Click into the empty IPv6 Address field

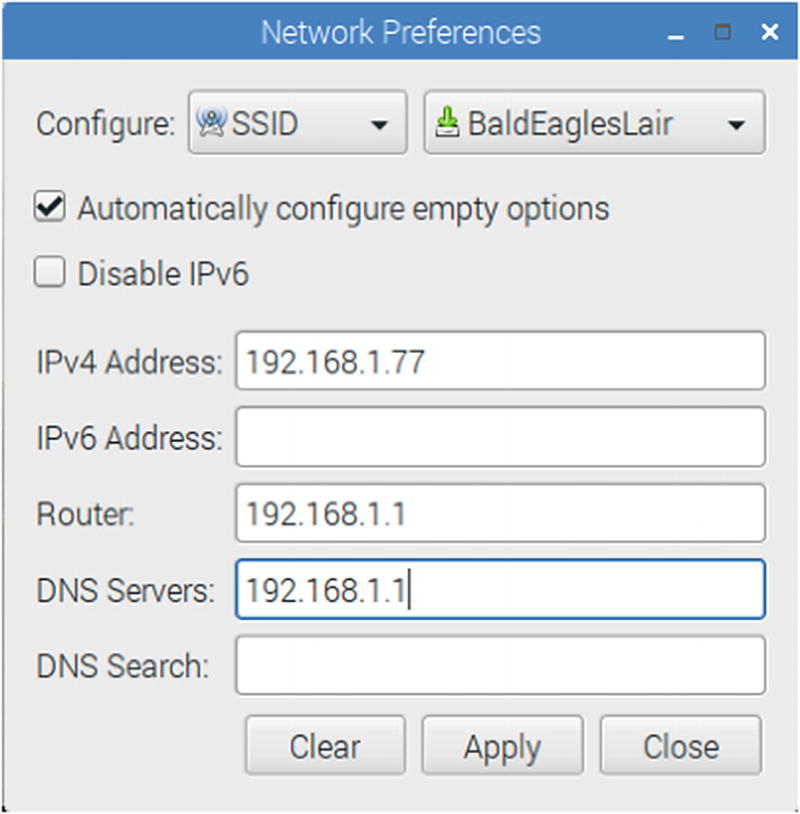pos(500,437)
